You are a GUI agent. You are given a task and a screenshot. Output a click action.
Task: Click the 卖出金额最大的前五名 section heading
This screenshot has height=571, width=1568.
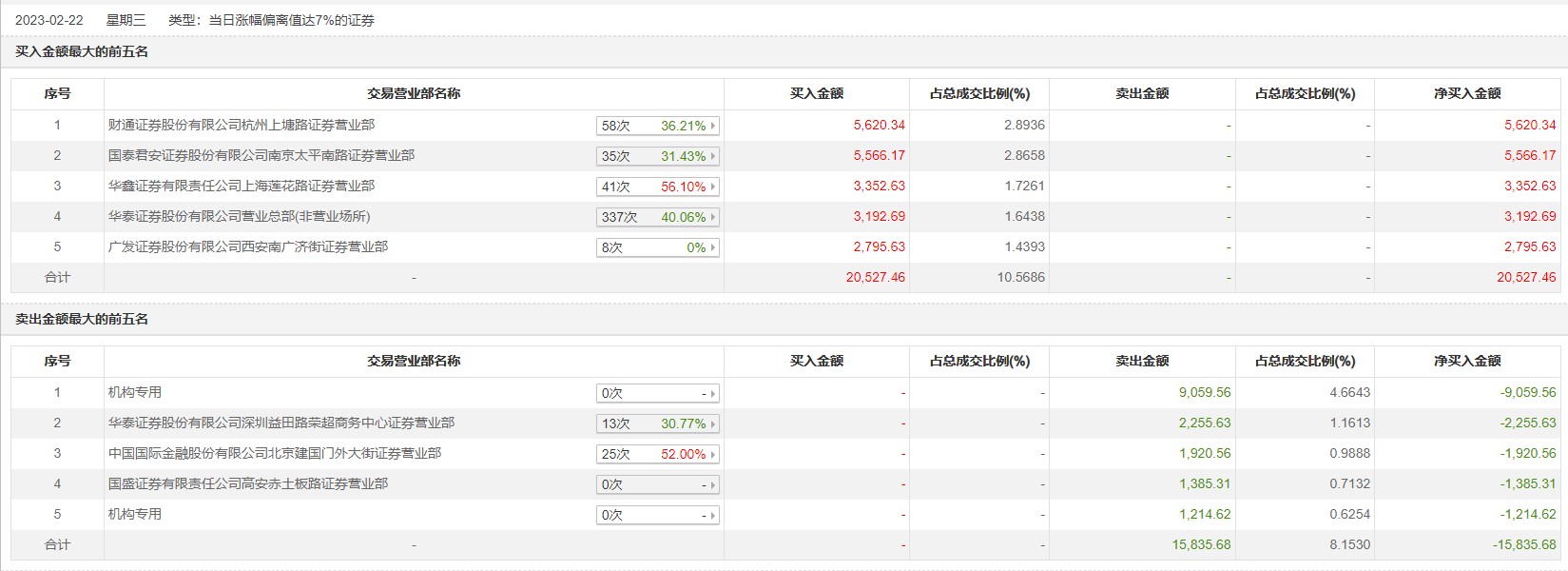(82, 319)
